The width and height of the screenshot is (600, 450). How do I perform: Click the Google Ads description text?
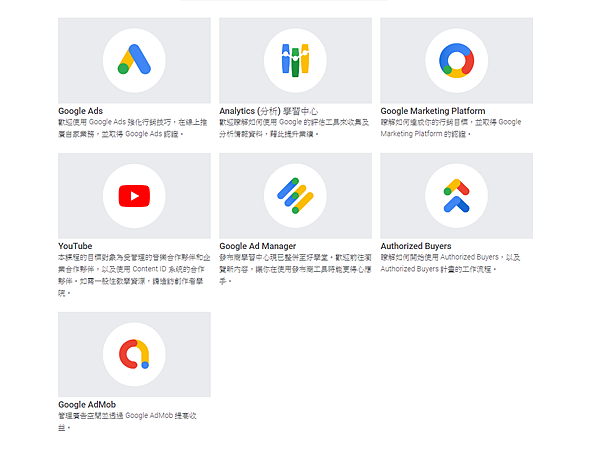click(132, 128)
